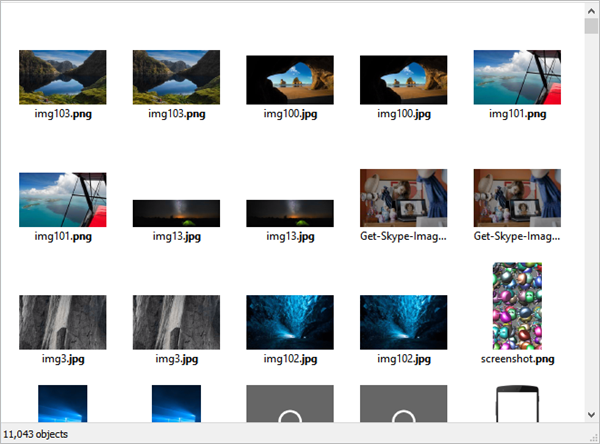Select the screenshot.png colorful spheres thumbnail

[x=517, y=306]
